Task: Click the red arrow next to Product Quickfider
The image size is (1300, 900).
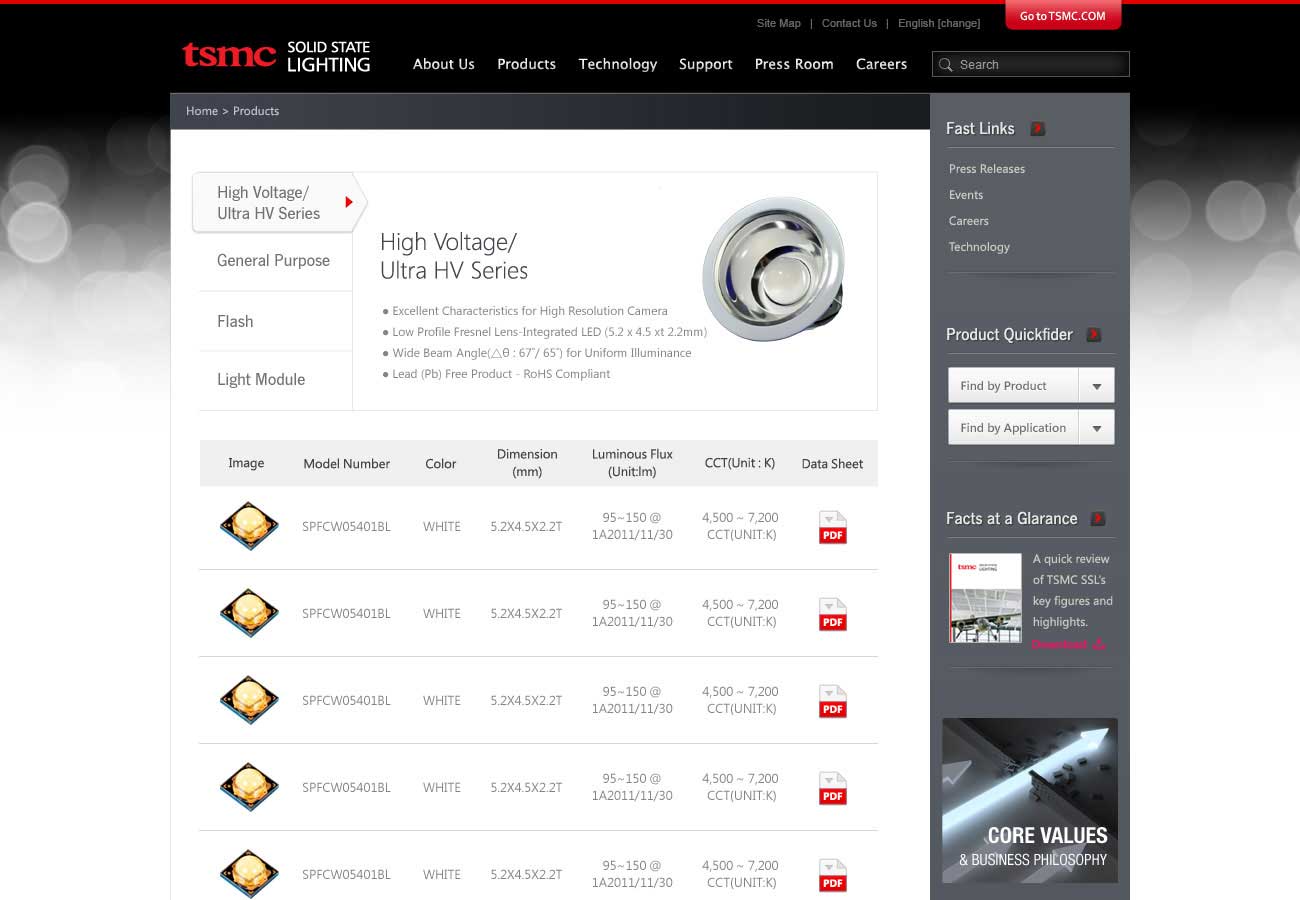Action: 1093,335
